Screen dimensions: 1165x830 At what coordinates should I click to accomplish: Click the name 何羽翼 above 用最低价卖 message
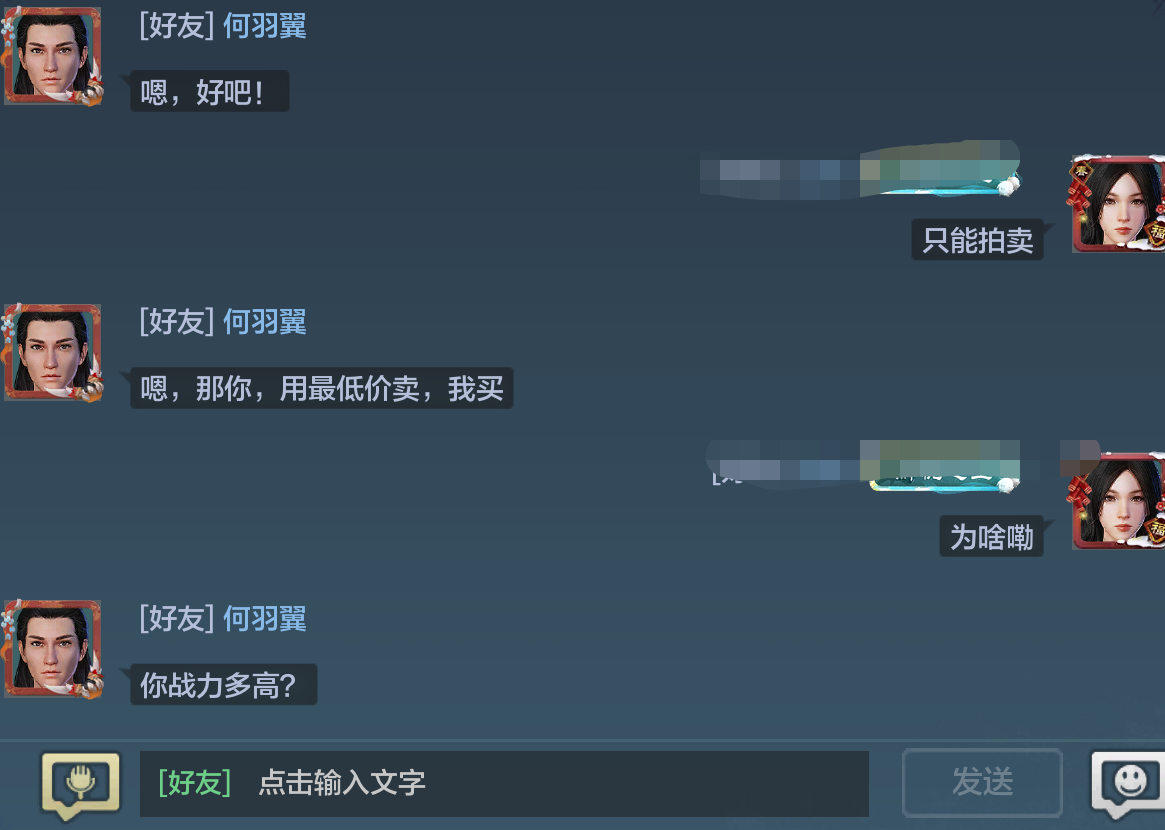(265, 322)
